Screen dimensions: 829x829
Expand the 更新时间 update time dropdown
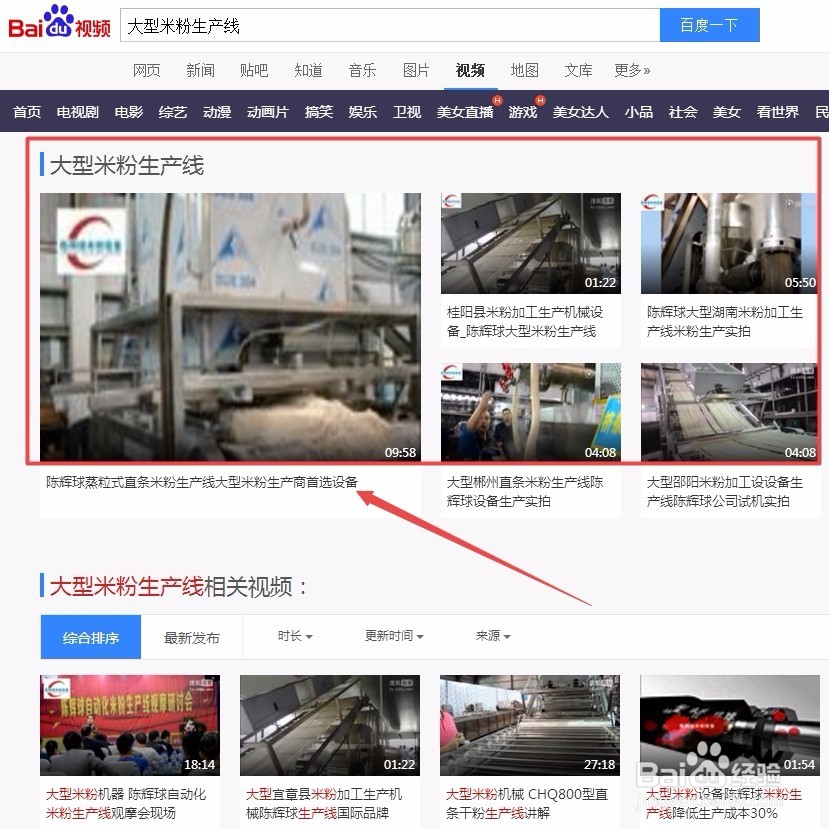393,637
